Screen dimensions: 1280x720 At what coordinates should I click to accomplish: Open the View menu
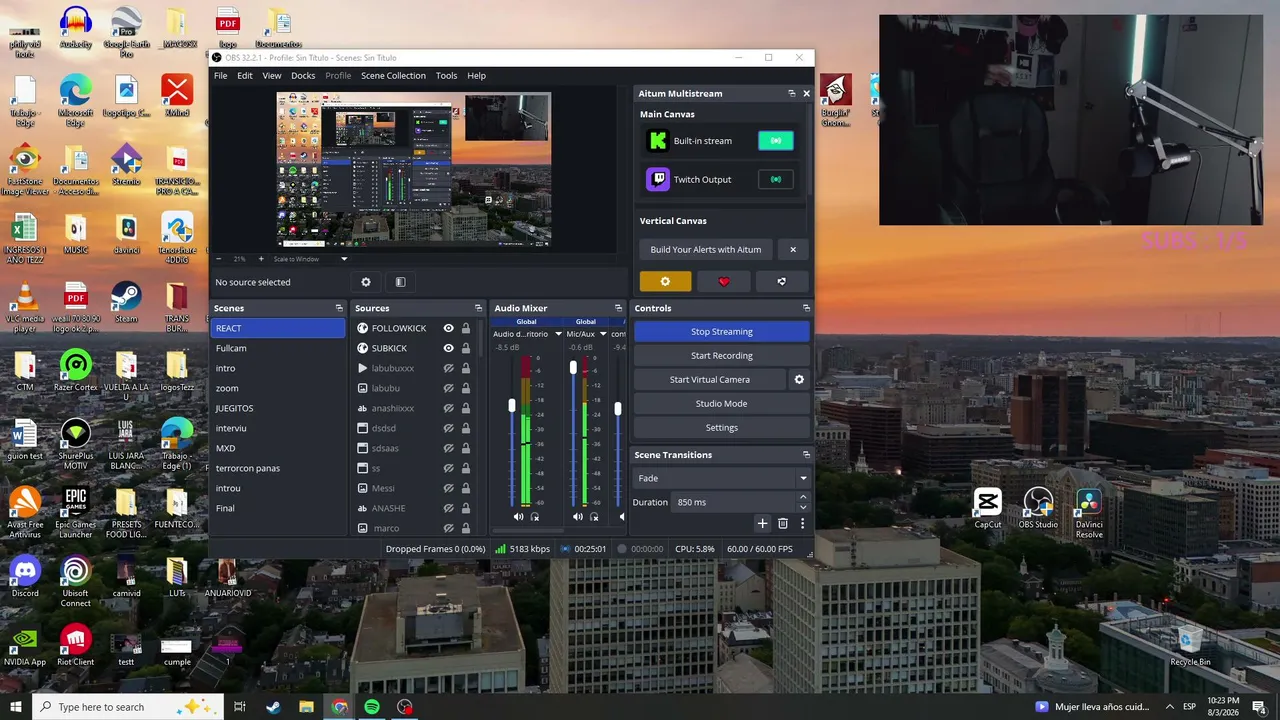(272, 76)
